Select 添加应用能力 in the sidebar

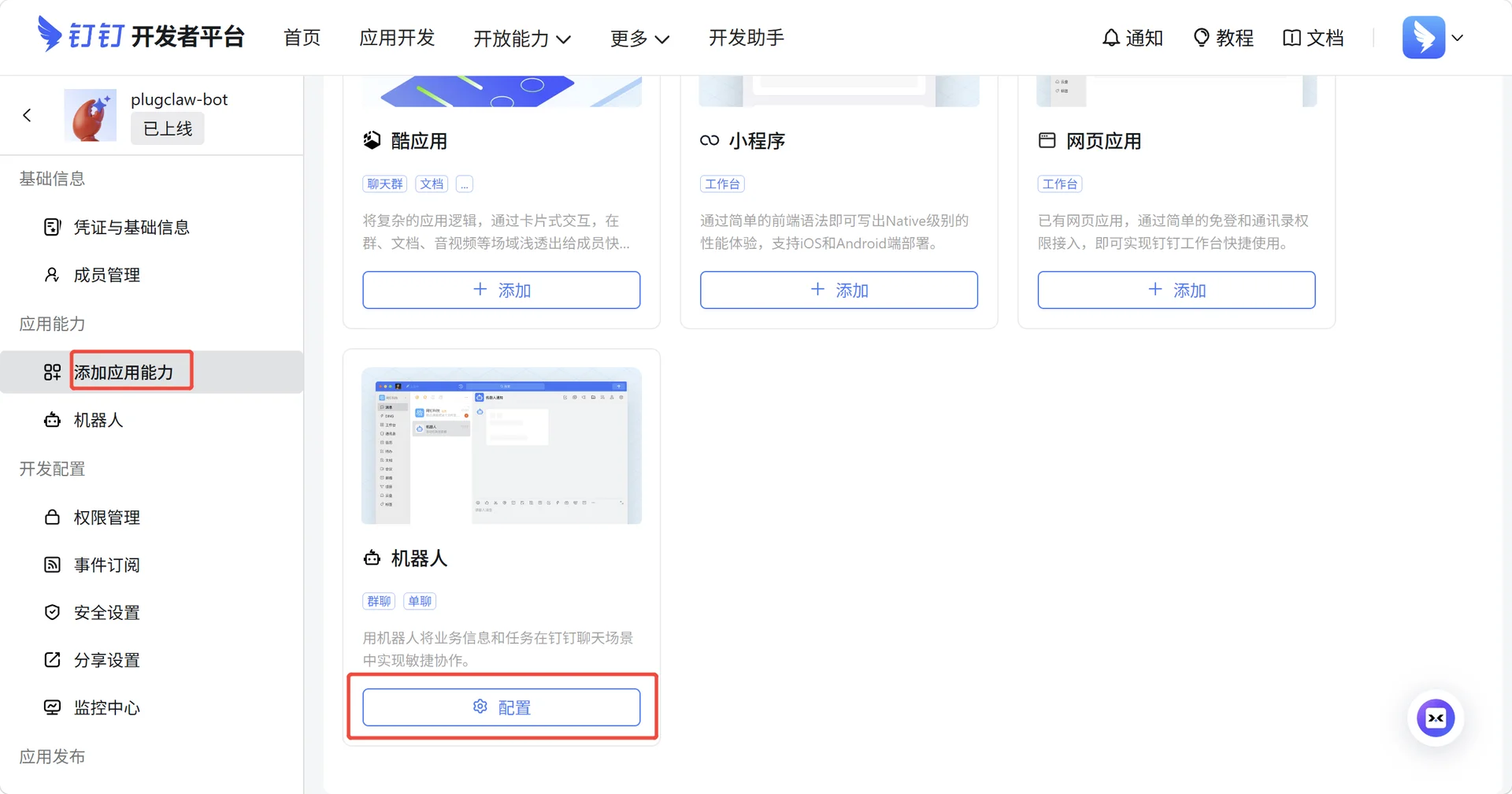tap(151, 372)
